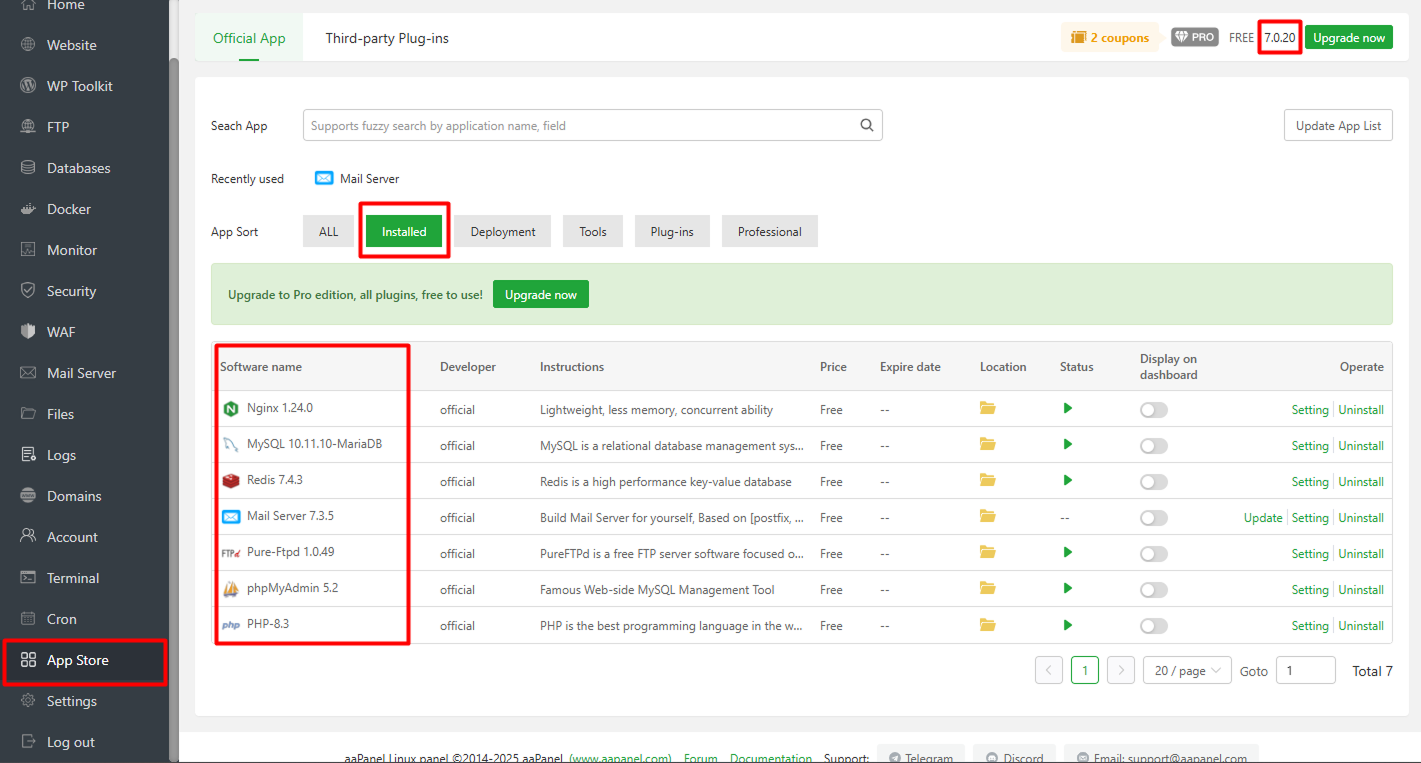Click the green status icon for MySQL
Image resolution: width=1421 pixels, height=763 pixels.
[x=1067, y=445]
